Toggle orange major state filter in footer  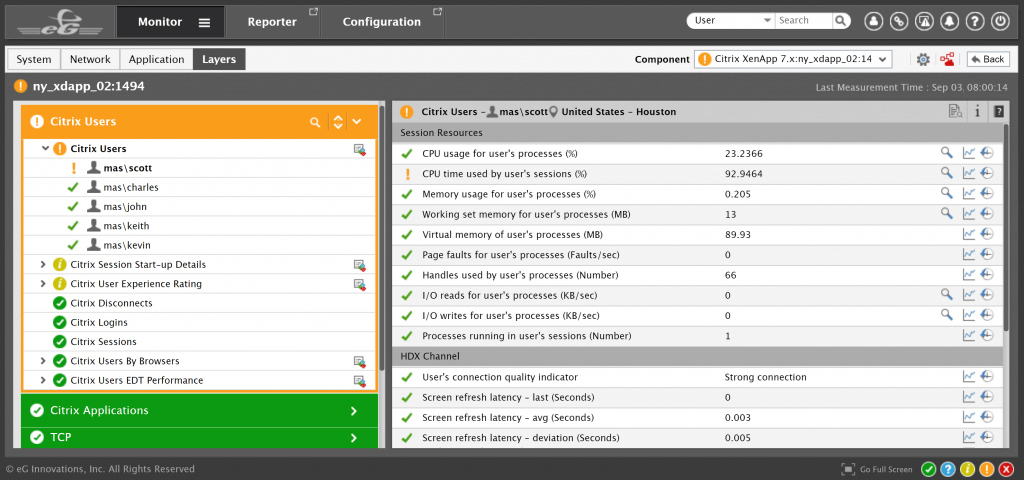click(987, 469)
